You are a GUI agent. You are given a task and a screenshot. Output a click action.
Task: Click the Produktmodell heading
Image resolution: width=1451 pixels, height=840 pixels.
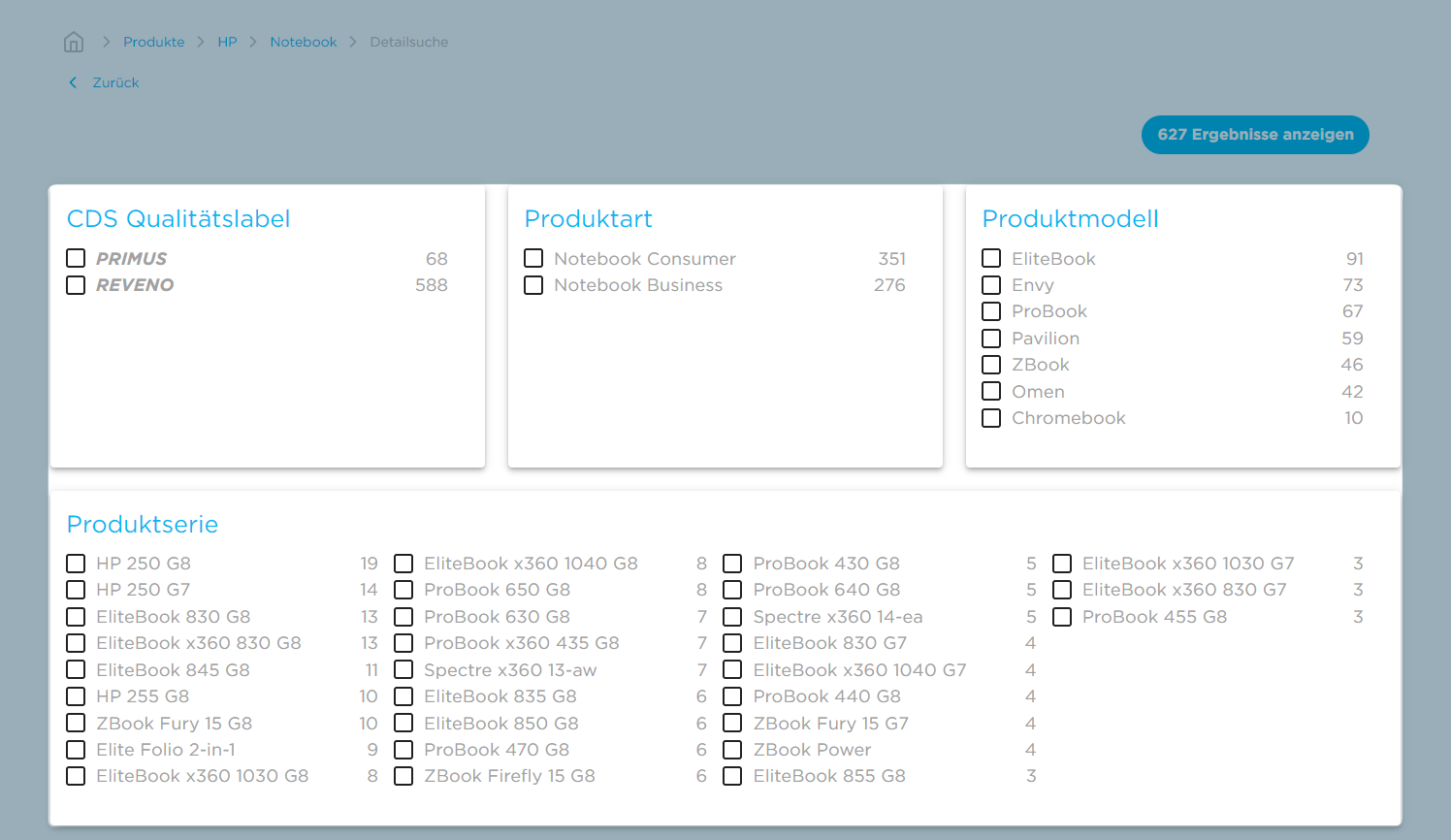pyautogui.click(x=1070, y=219)
